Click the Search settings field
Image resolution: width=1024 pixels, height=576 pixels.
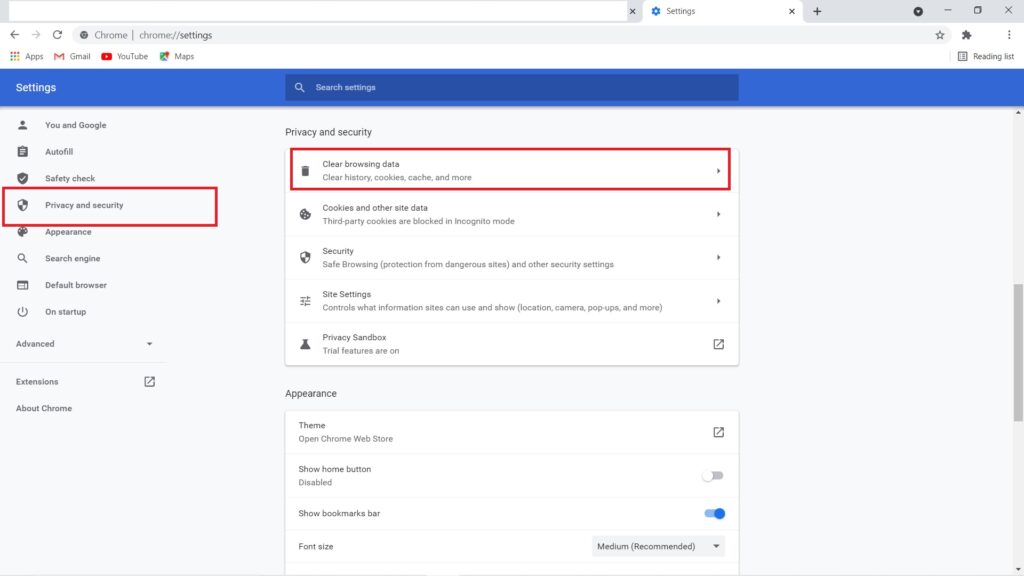pyautogui.click(x=511, y=87)
